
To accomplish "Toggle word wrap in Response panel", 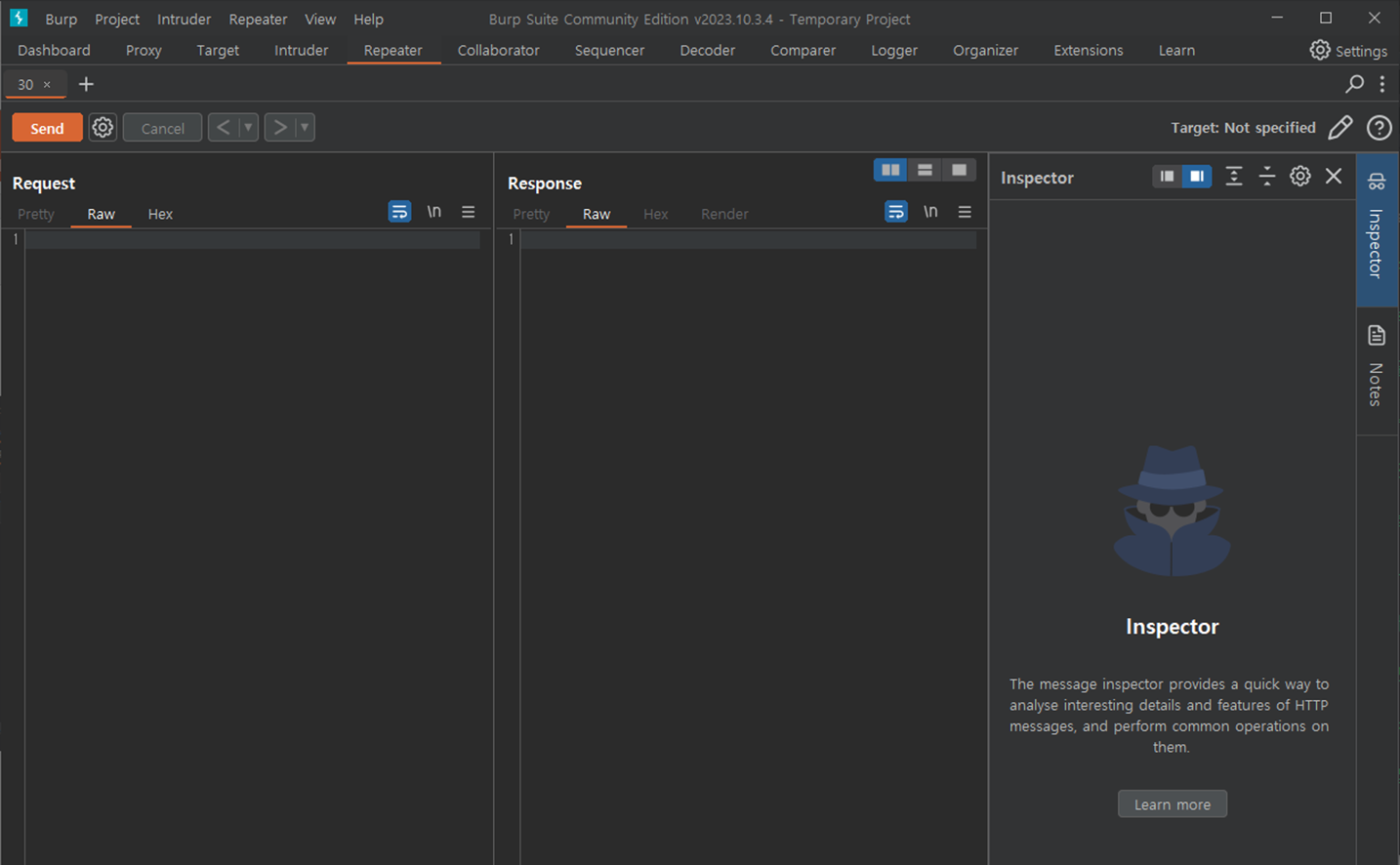I will [895, 211].
